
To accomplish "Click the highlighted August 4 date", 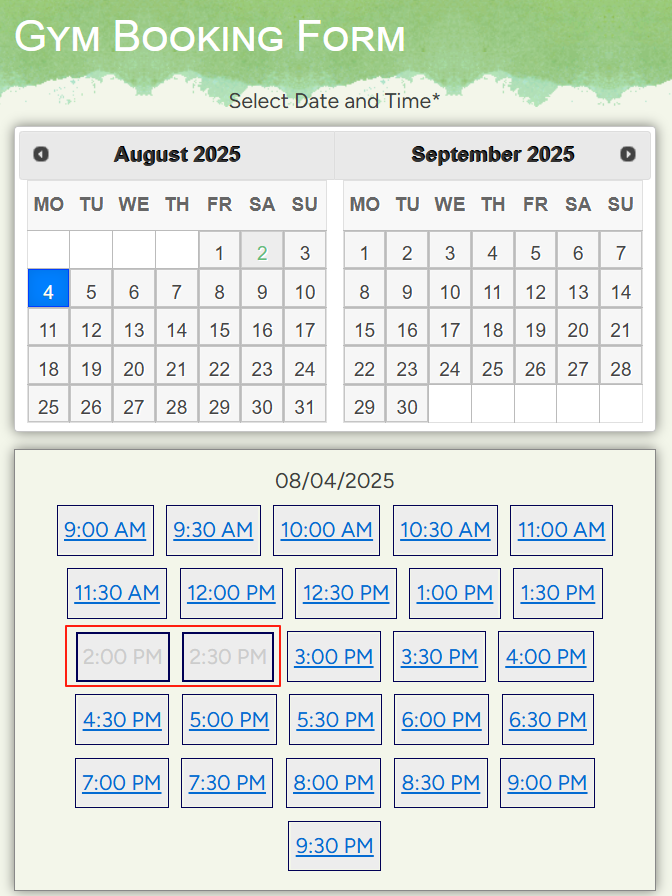I will [x=49, y=292].
